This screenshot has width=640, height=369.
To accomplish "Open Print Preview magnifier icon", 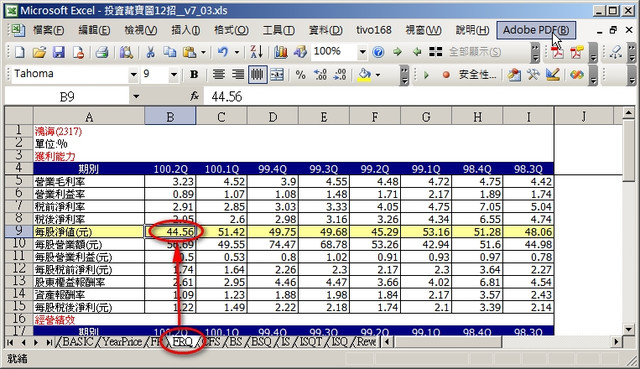I will [126, 52].
